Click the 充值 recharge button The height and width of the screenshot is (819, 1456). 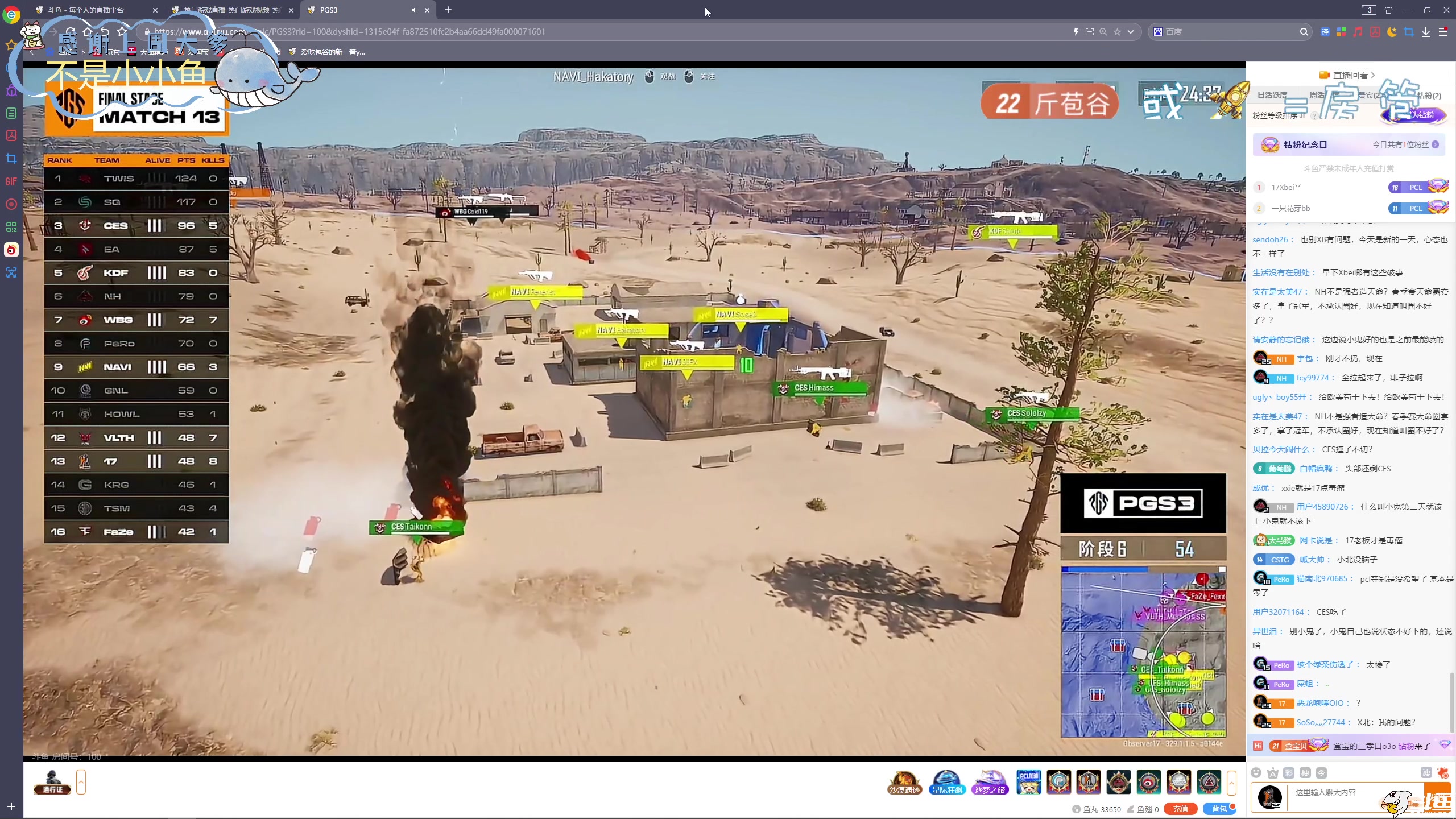(1181, 809)
